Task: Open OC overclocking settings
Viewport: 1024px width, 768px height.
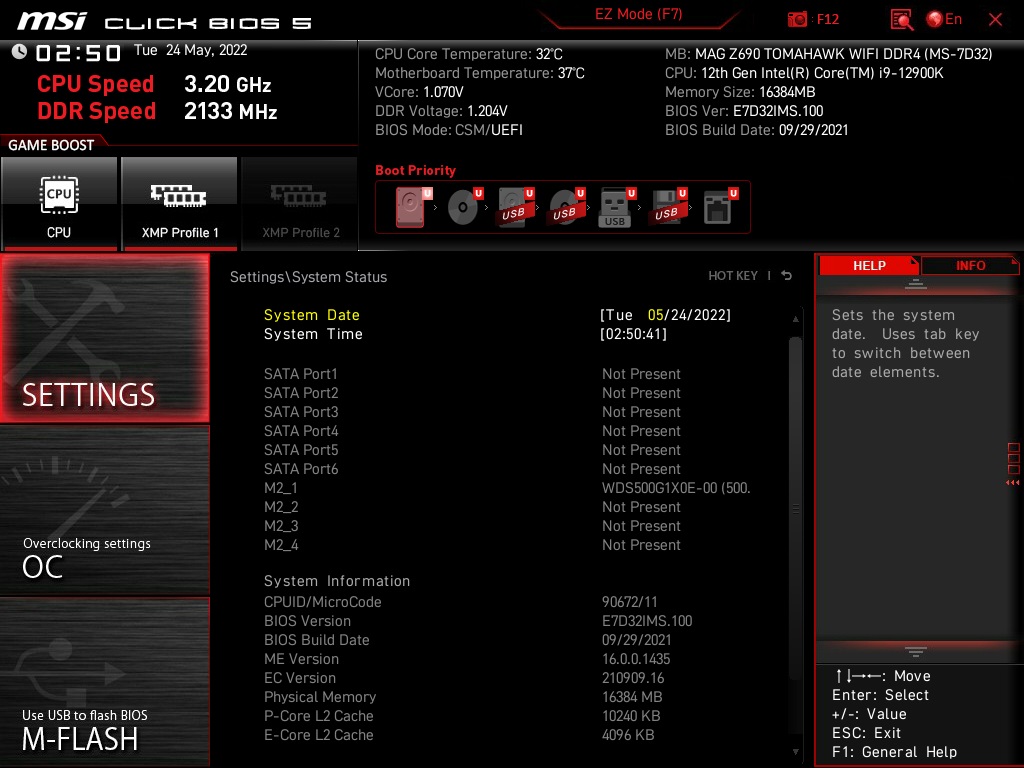Action: 104,510
